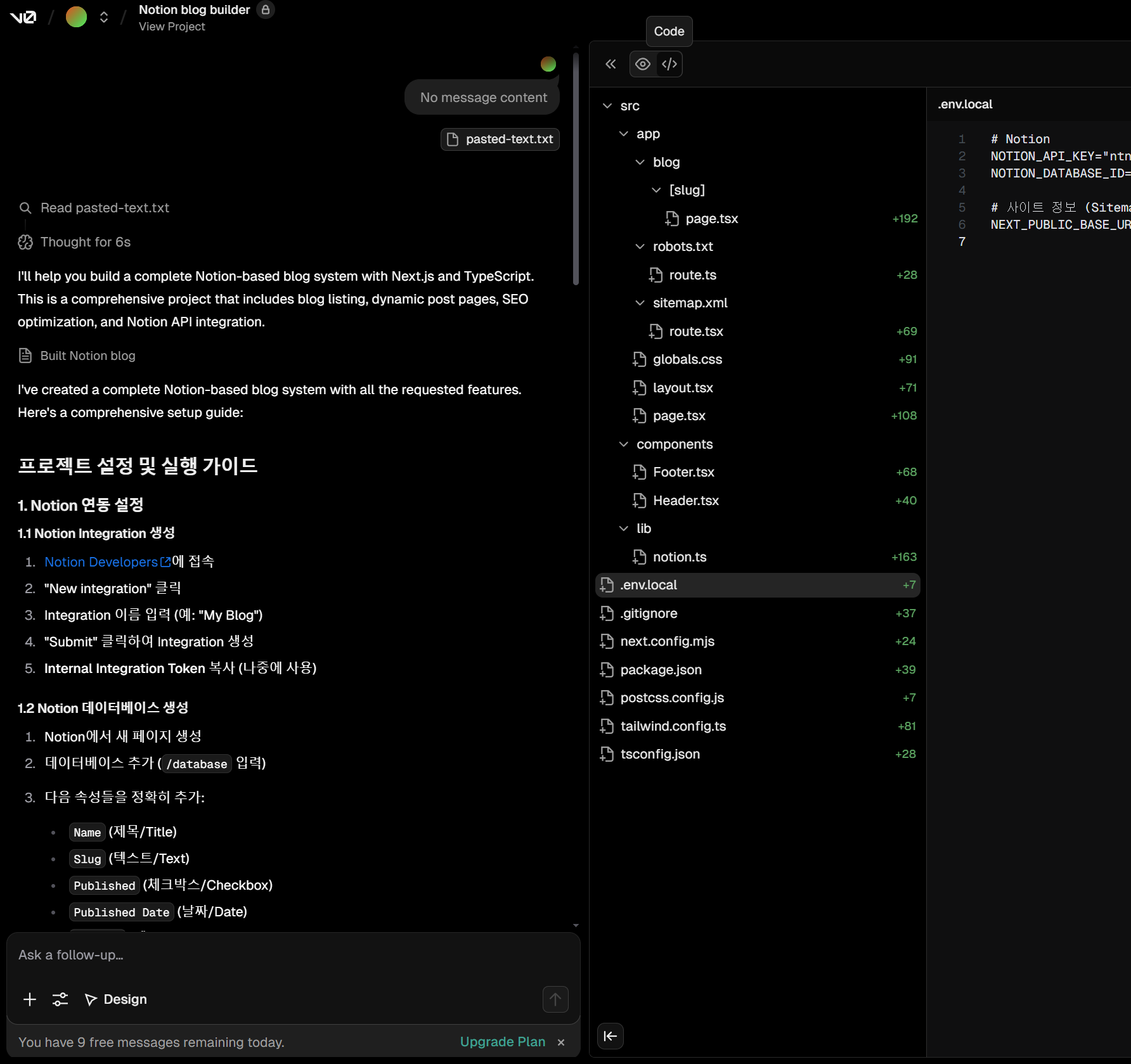Dismiss the free messages banner

click(561, 1042)
